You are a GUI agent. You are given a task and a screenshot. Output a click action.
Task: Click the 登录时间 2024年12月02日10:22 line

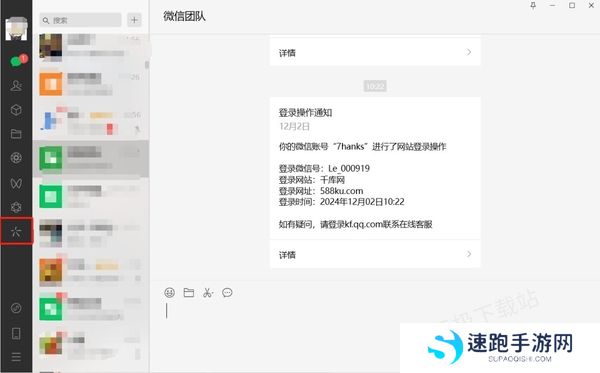(x=341, y=202)
